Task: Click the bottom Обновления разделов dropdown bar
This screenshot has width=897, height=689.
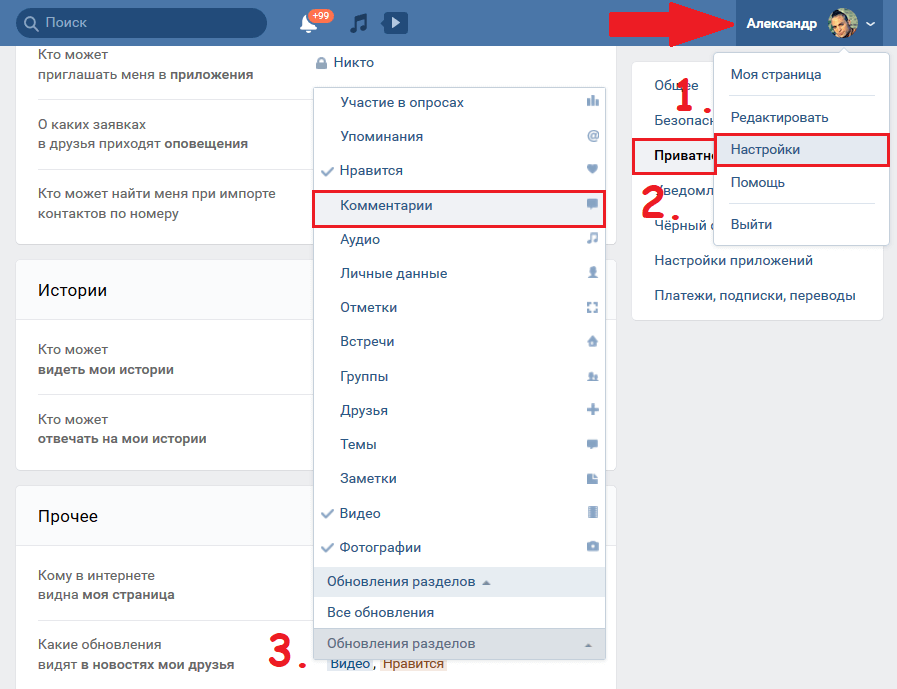Action: pyautogui.click(x=459, y=644)
